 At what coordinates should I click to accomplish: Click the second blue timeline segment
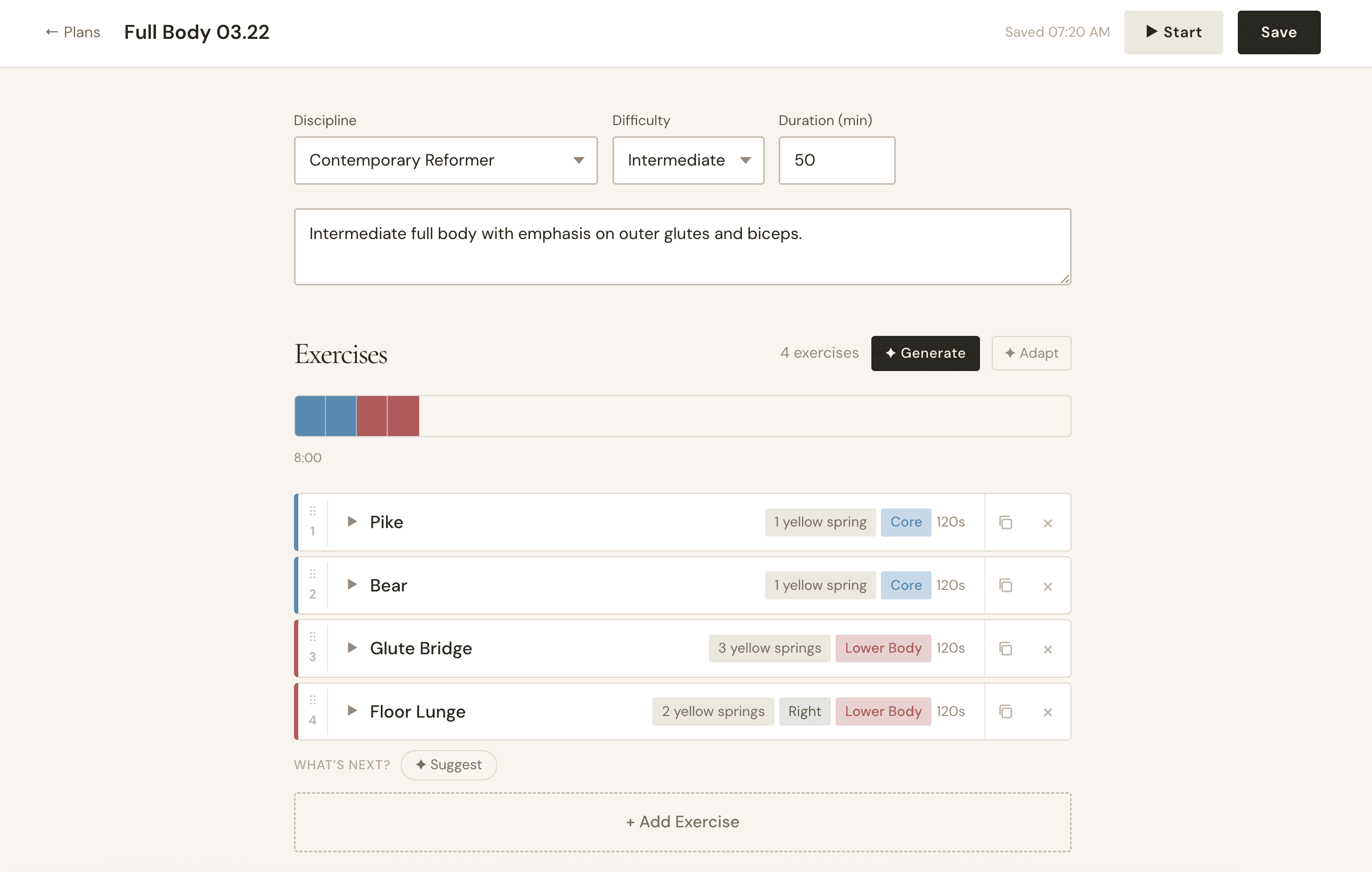[x=341, y=416]
